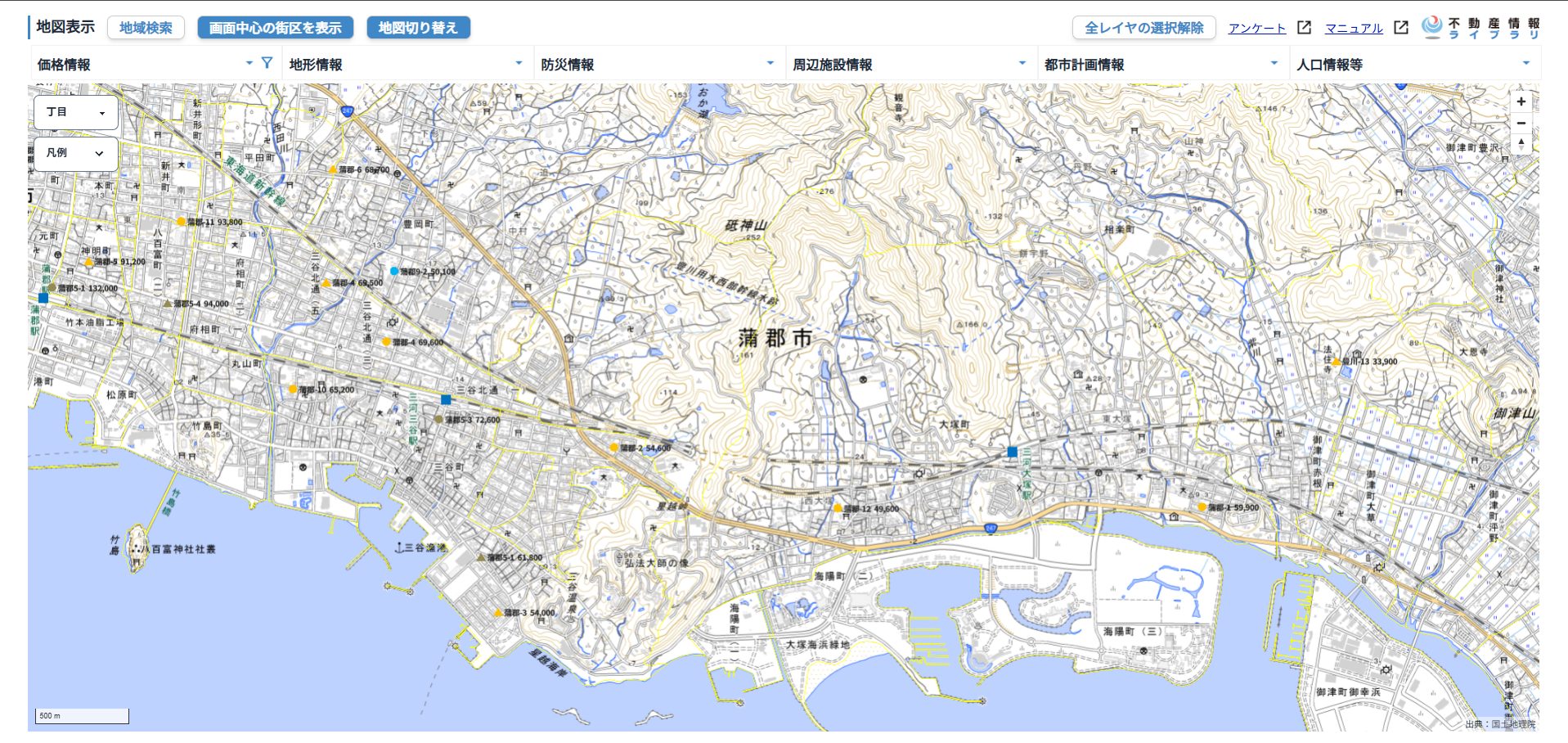Click the 地図切り替え button
Screen dimensions: 1568x743
418,28
